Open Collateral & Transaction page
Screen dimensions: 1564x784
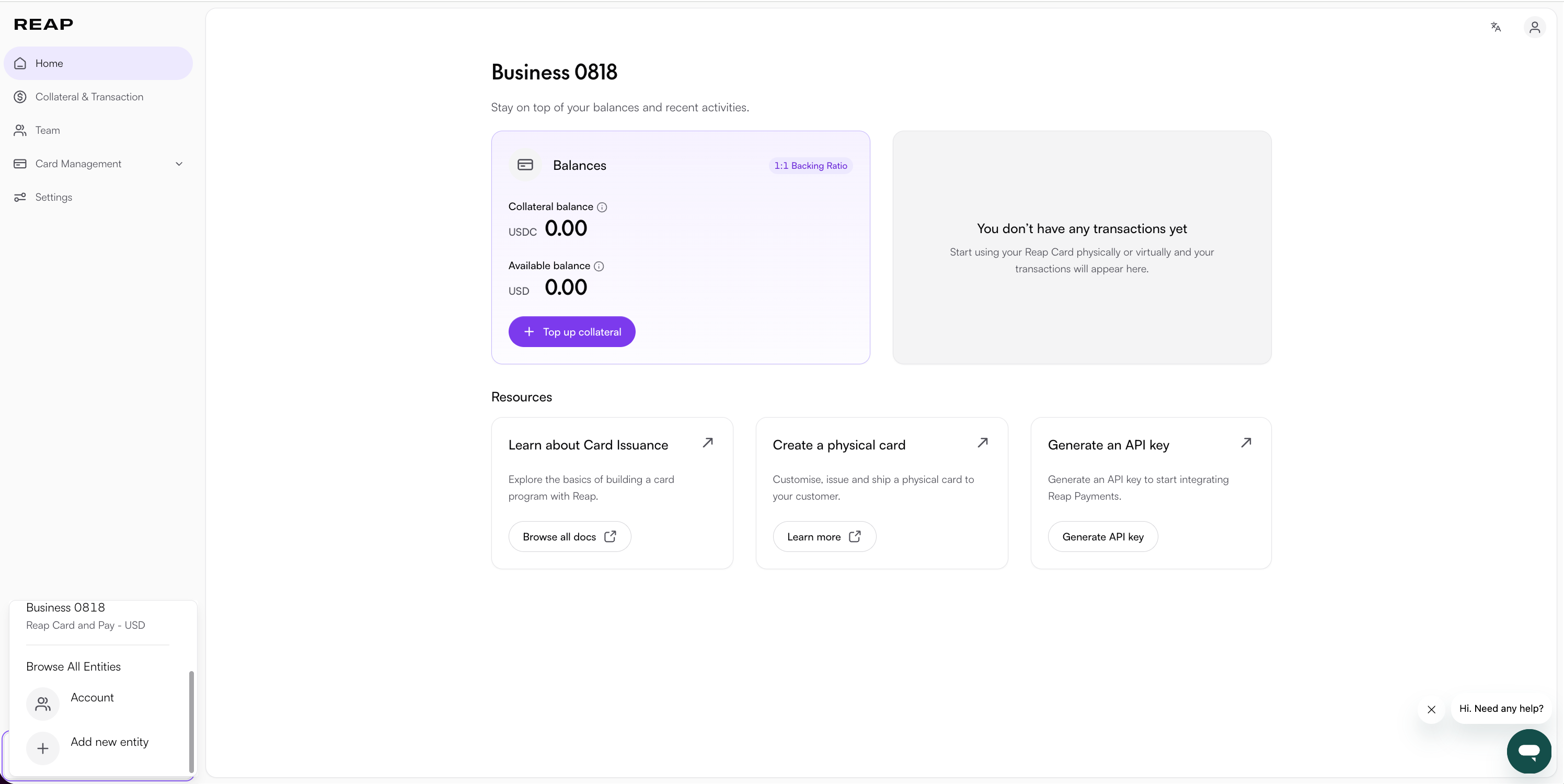click(x=98, y=97)
